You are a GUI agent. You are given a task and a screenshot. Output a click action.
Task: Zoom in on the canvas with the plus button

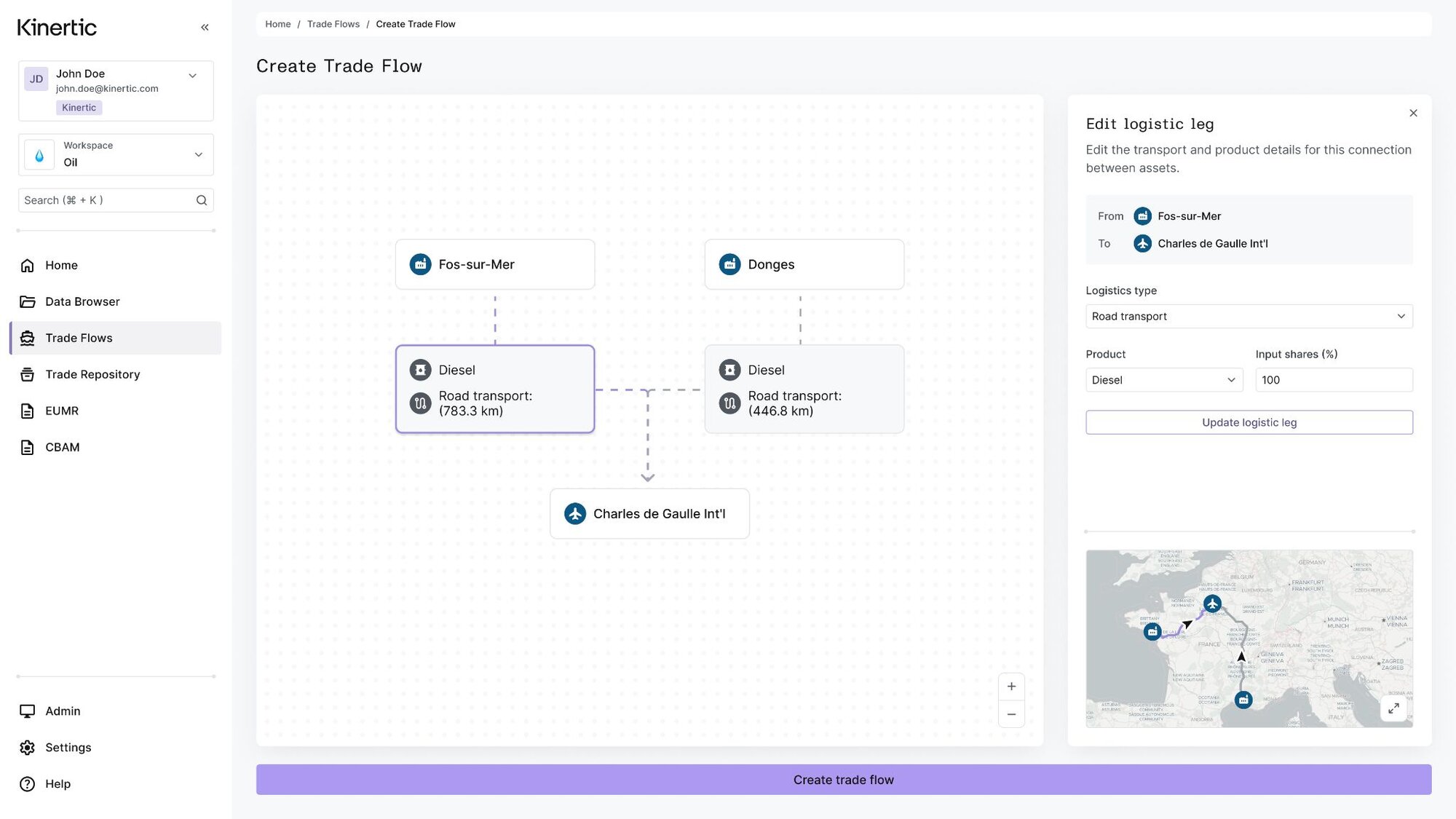[x=1011, y=687]
